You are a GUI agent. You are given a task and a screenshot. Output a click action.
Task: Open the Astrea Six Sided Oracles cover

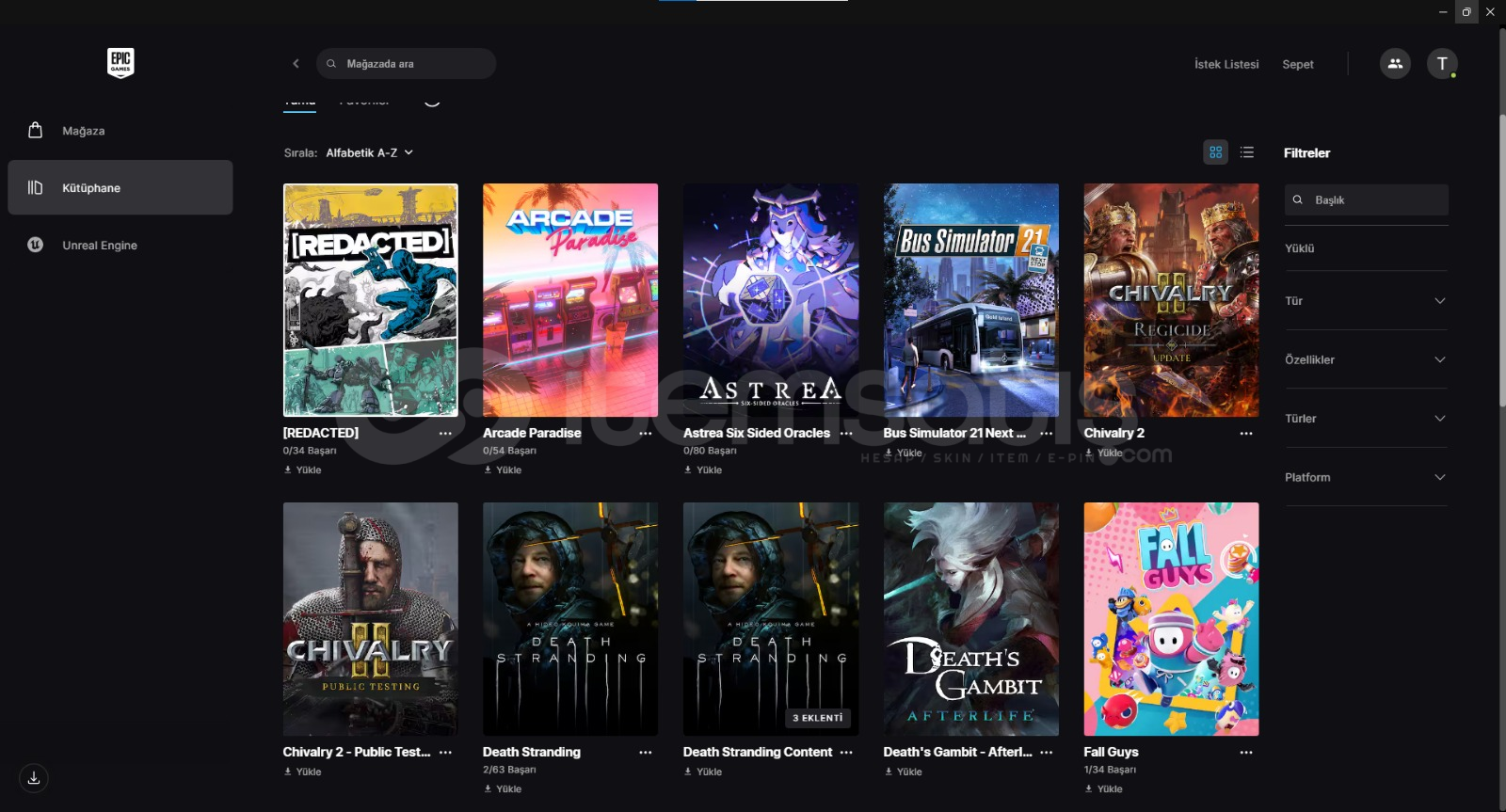[771, 300]
